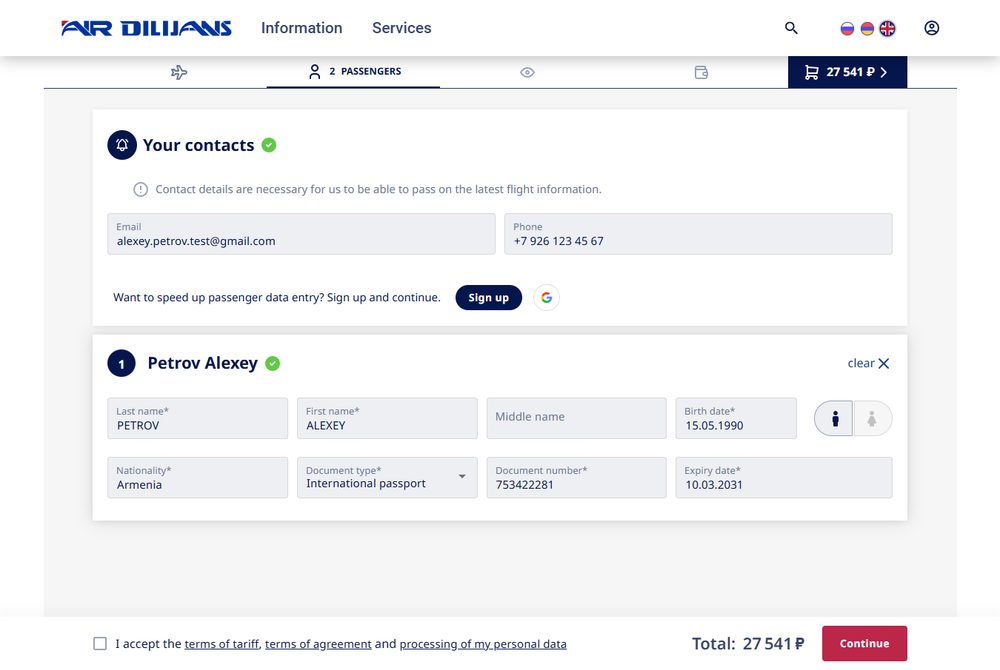
Task: Go to the flights airplane step
Action: coord(179,72)
